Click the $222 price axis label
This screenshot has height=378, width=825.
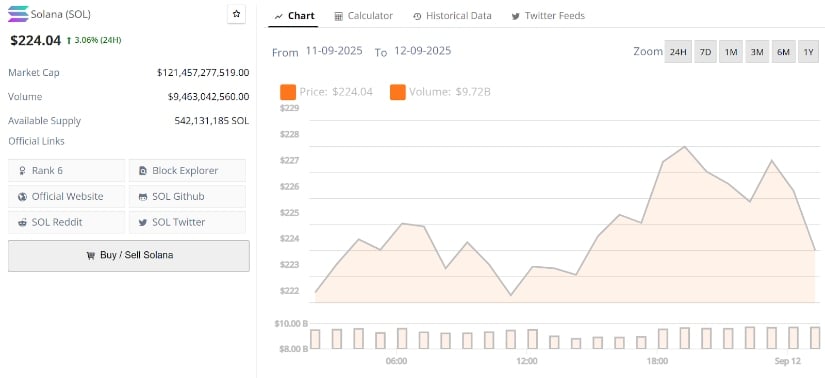tap(289, 291)
